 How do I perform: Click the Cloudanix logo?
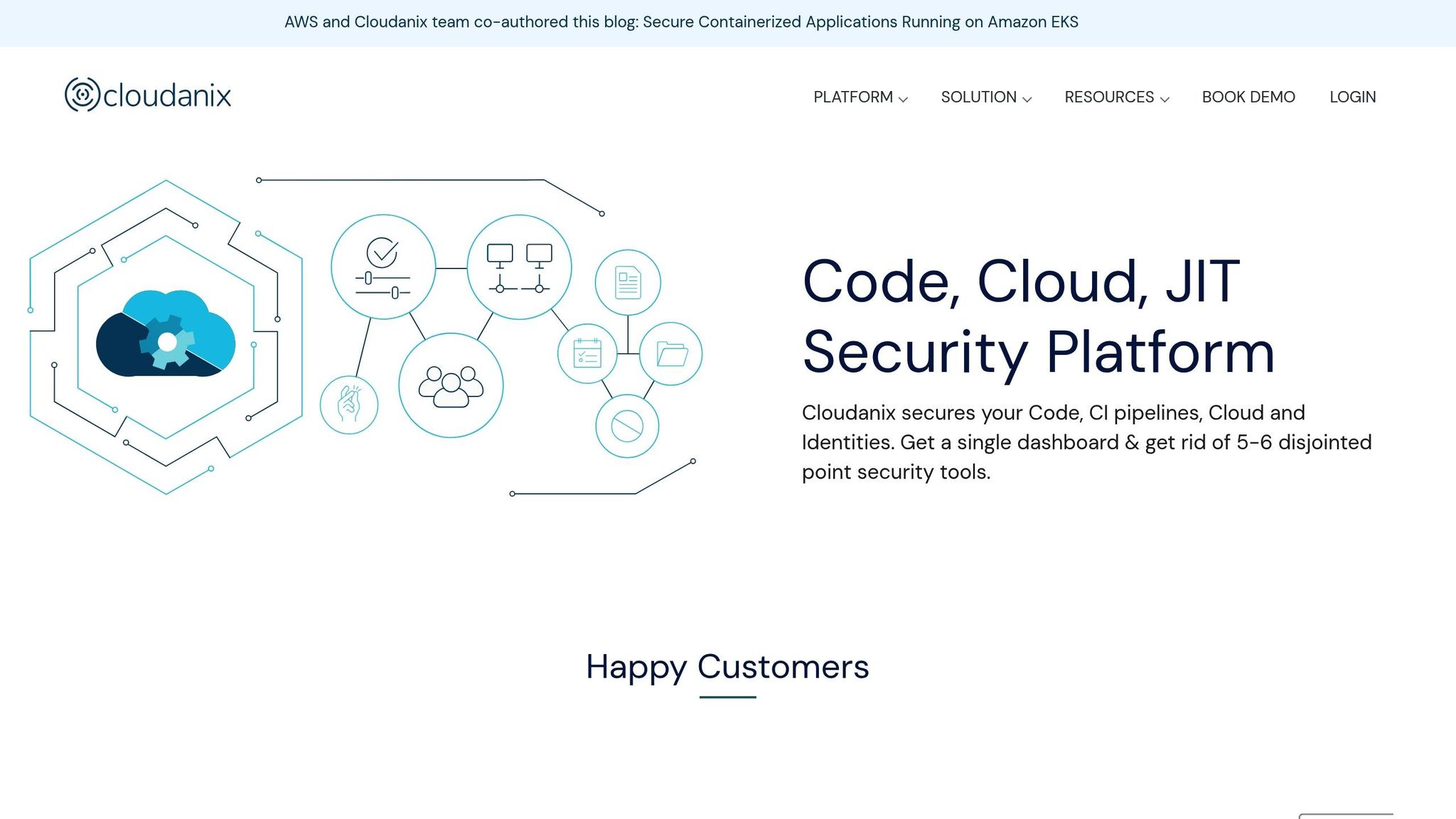[x=148, y=95]
